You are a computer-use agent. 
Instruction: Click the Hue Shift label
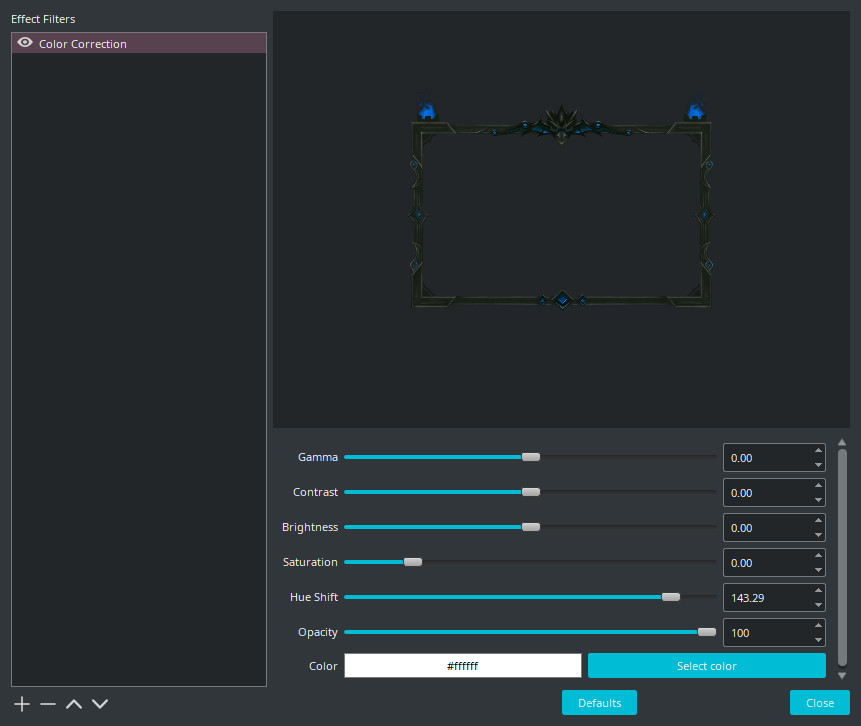pyautogui.click(x=314, y=597)
